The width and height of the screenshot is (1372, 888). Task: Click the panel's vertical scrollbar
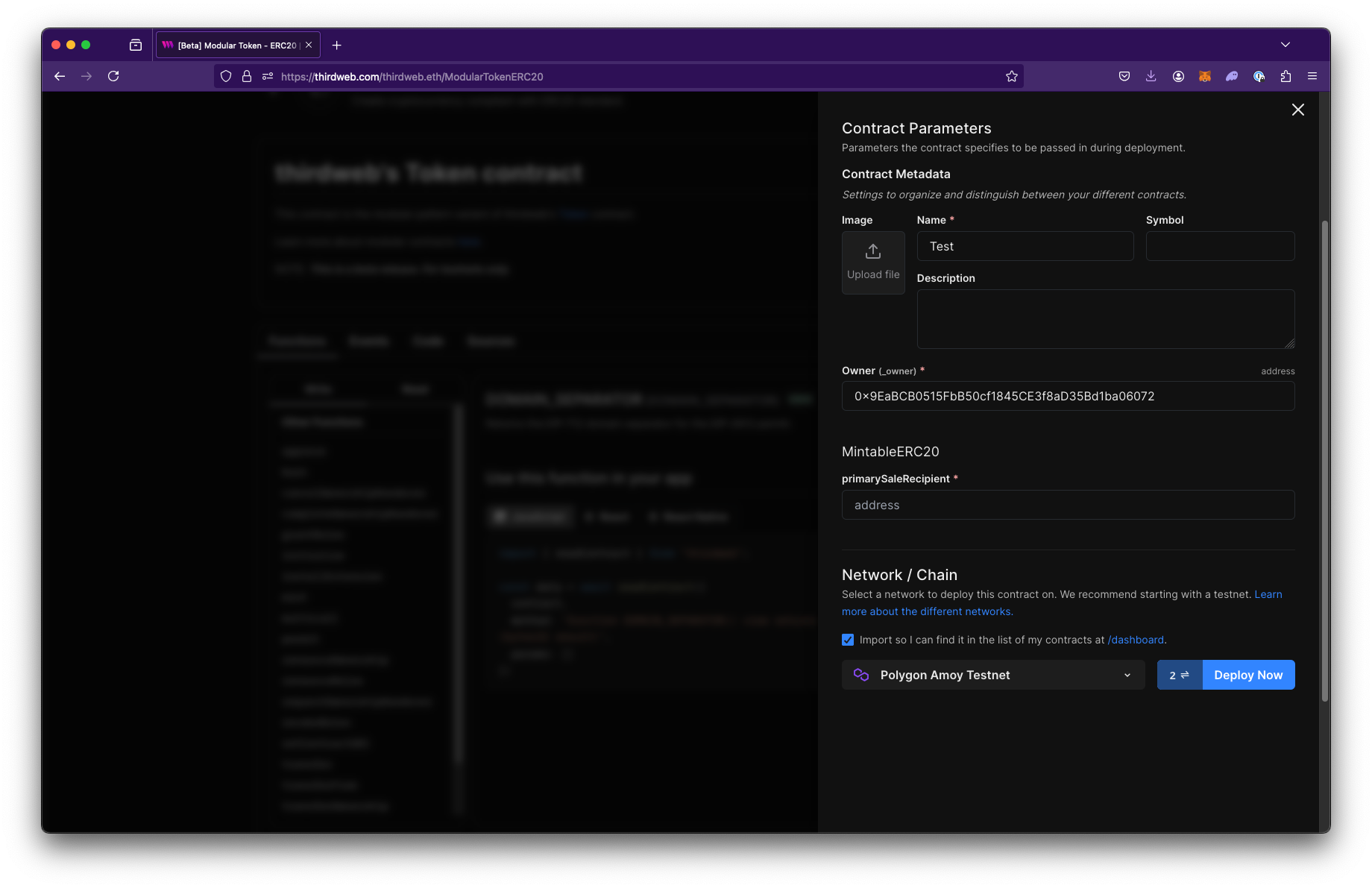(1325, 461)
